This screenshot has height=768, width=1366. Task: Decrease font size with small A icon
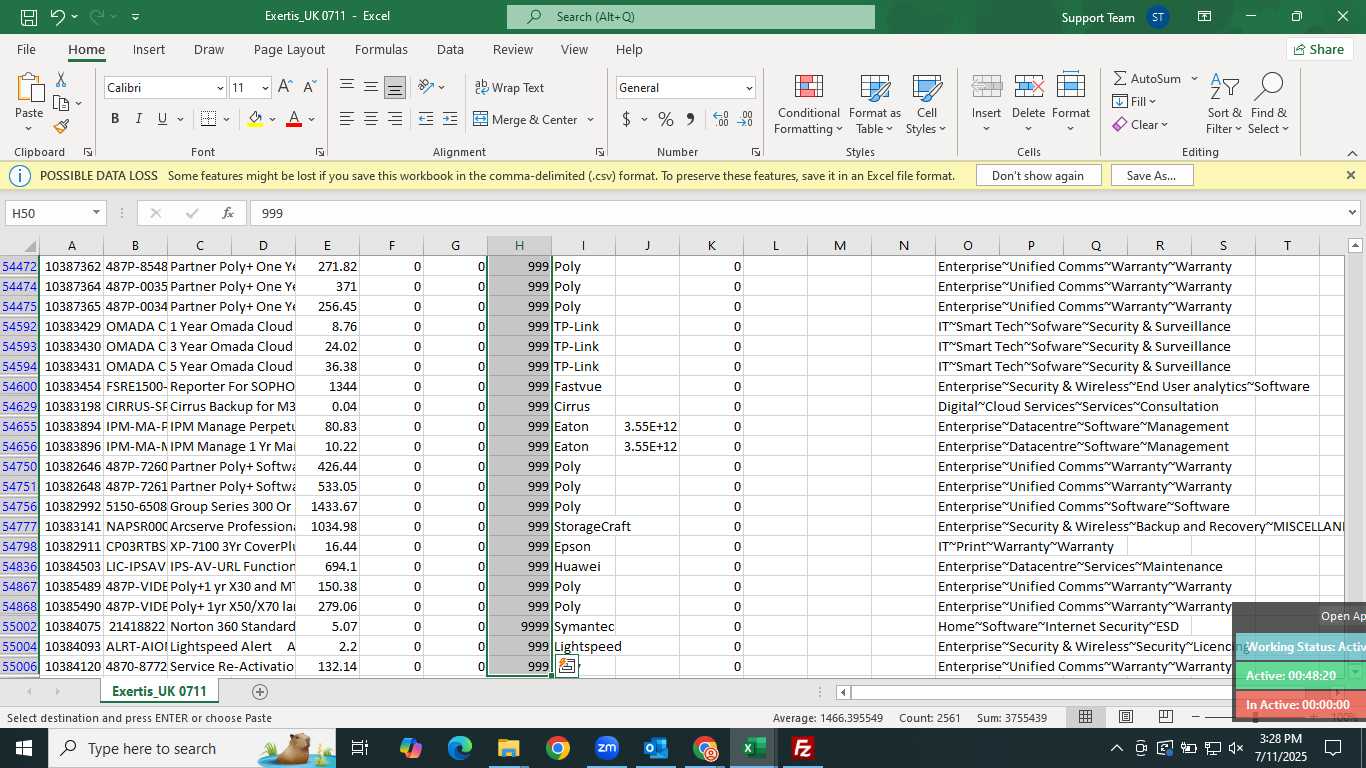coord(309,87)
